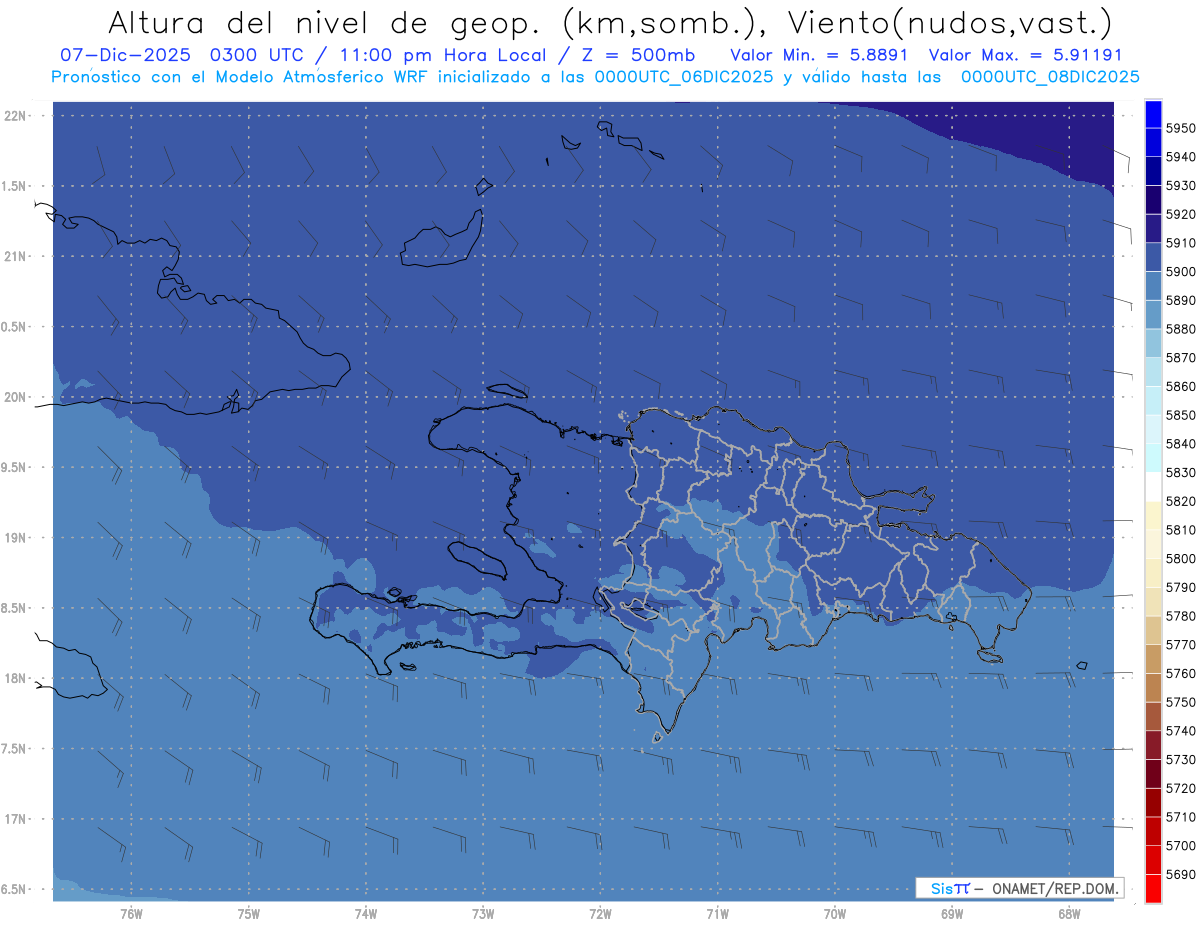
Task: Pick the tan swatch between 5760 and 5770
Action: pyautogui.click(x=1153, y=659)
